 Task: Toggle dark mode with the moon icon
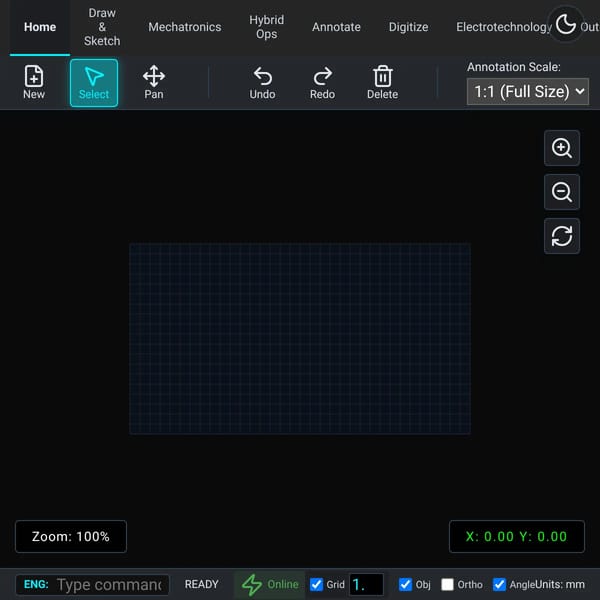pos(566,24)
